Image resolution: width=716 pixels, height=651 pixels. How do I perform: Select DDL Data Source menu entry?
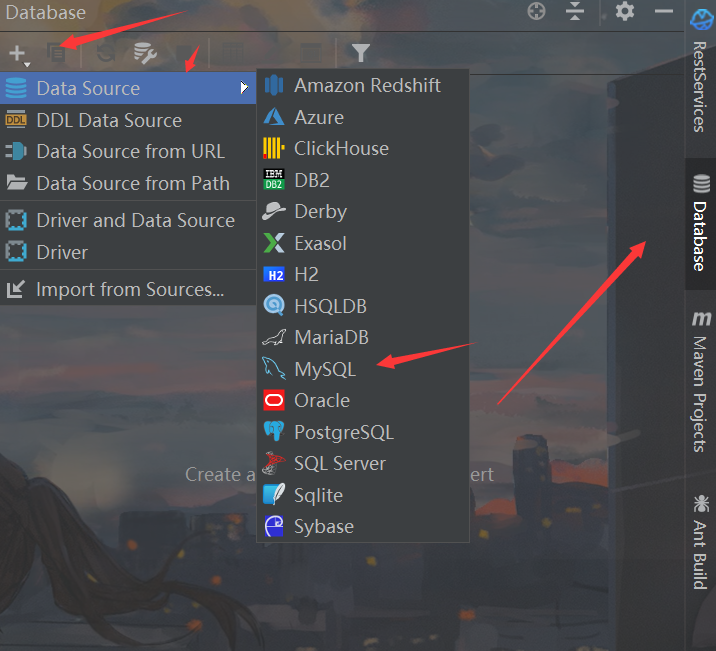(128, 121)
